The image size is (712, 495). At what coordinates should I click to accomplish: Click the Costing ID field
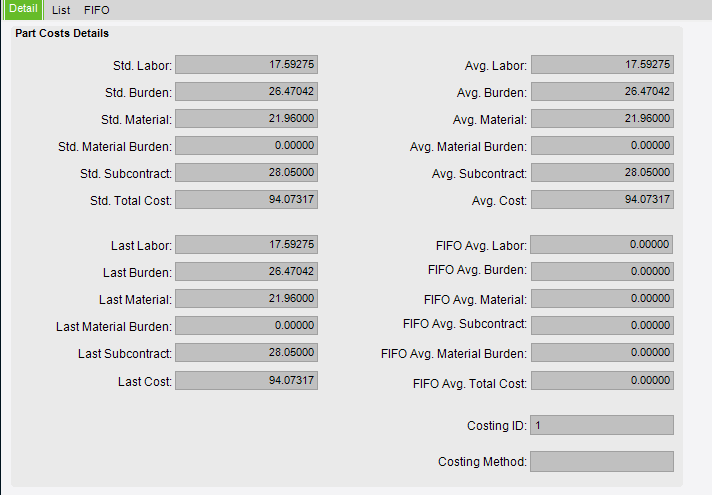click(602, 425)
